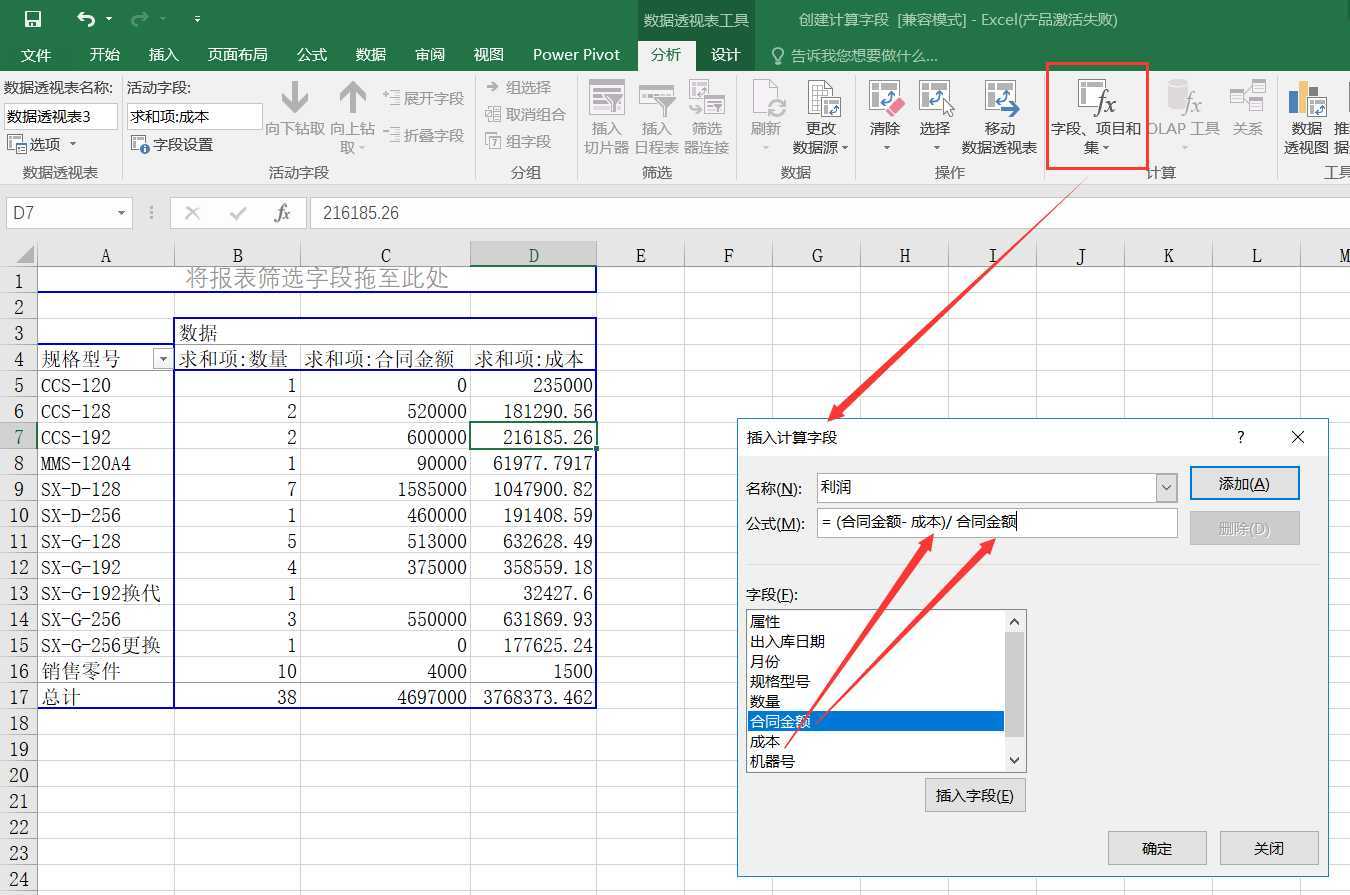Click 移动数据透视表 move PivotTable icon
The image size is (1350, 895).
[1000, 98]
